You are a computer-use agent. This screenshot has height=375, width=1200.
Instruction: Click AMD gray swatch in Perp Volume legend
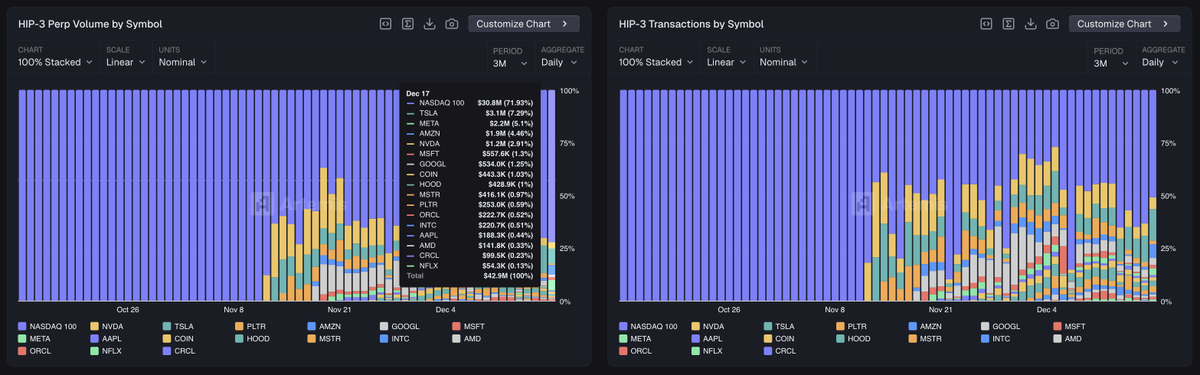pyautogui.click(x=456, y=339)
